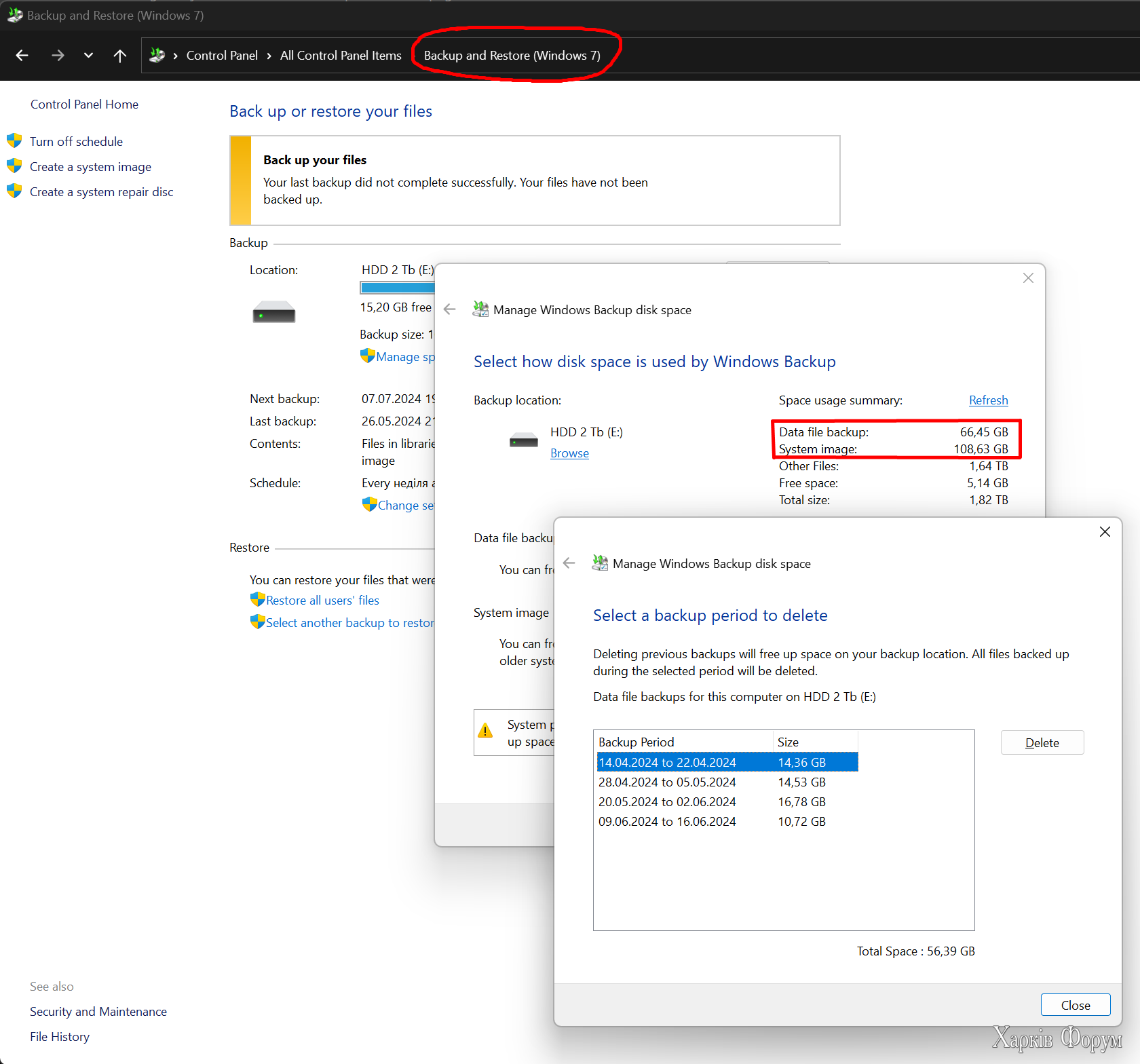Screen dimensions: 1140x1064
Task: Click Browse link under HDD 2 Tb (E:)
Action: (569, 453)
